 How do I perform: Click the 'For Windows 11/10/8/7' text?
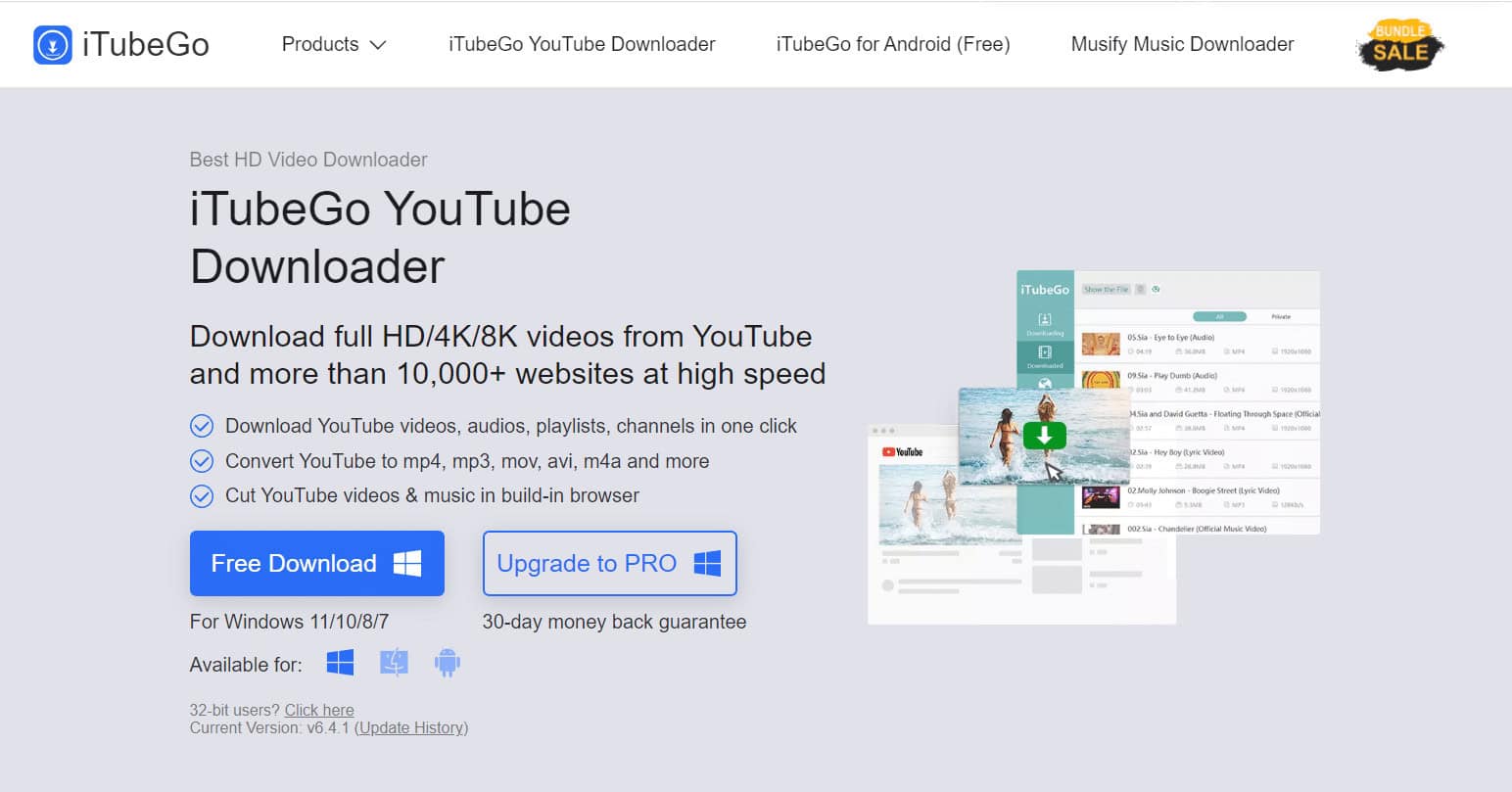pyautogui.click(x=289, y=622)
